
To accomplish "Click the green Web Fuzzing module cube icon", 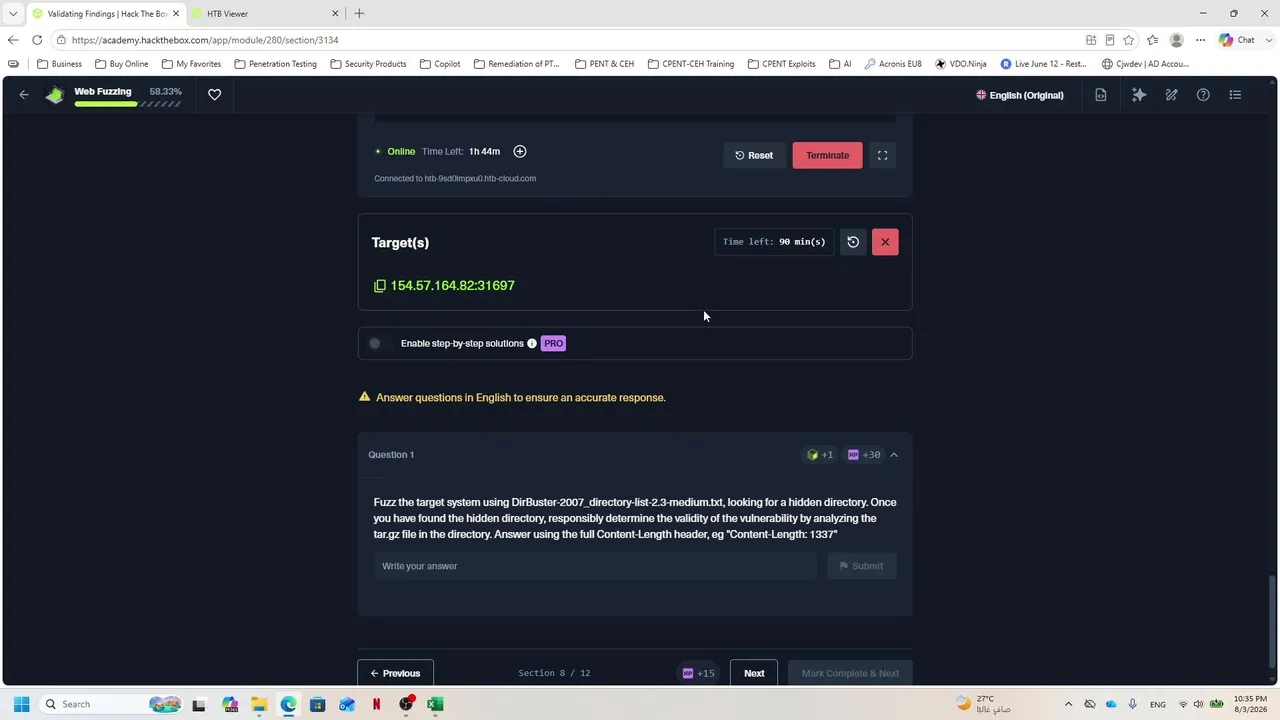I will 55,95.
